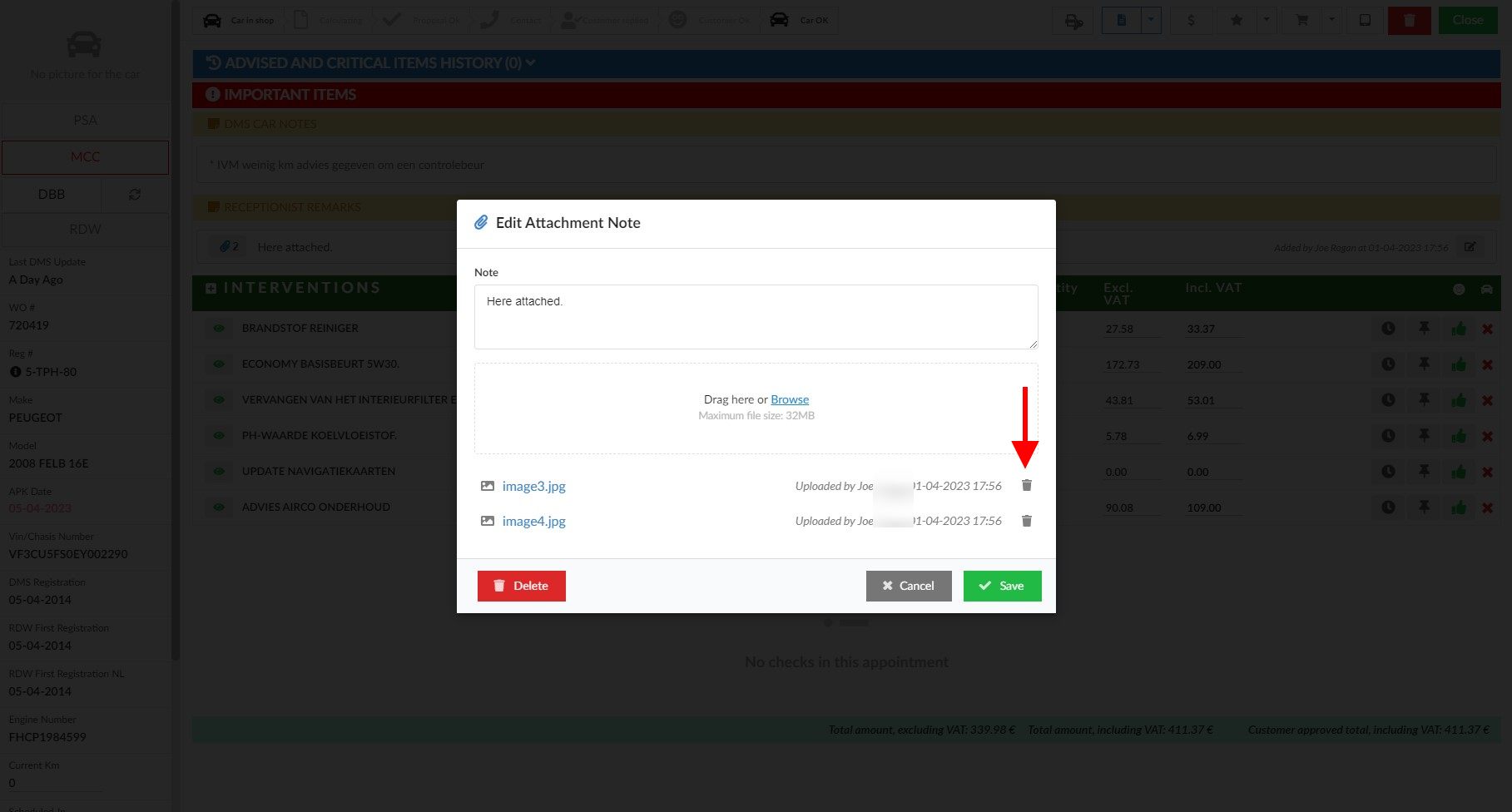This screenshot has width=1512, height=812.
Task: Switch to the PSA tab
Action: click(x=85, y=121)
